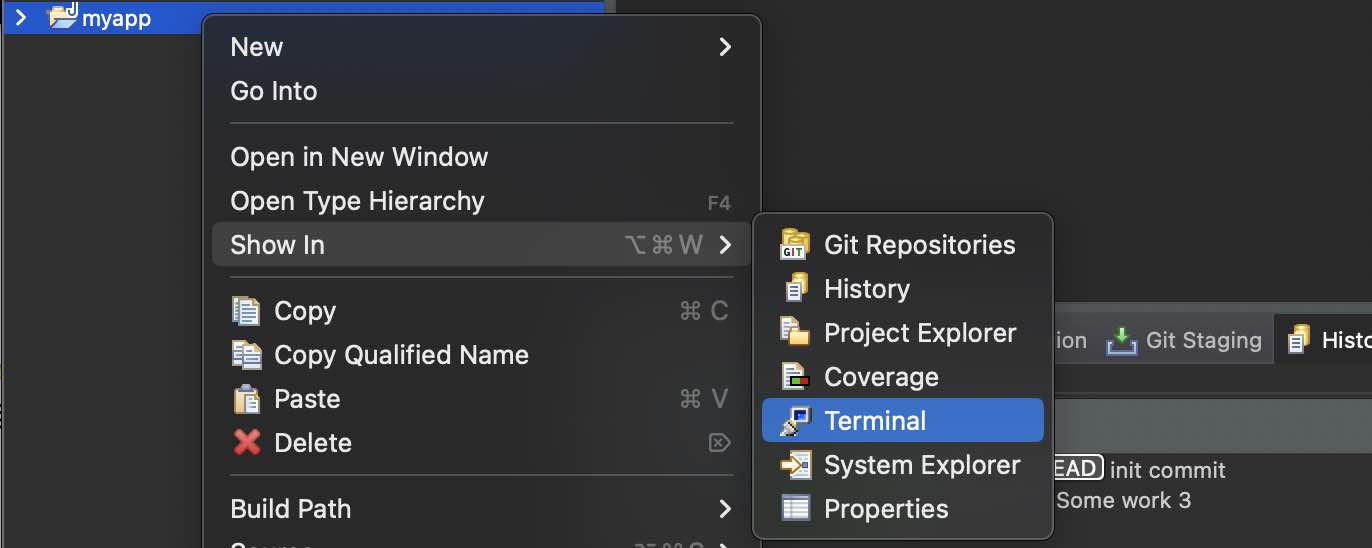Click the Project Explorer icon

(794, 333)
